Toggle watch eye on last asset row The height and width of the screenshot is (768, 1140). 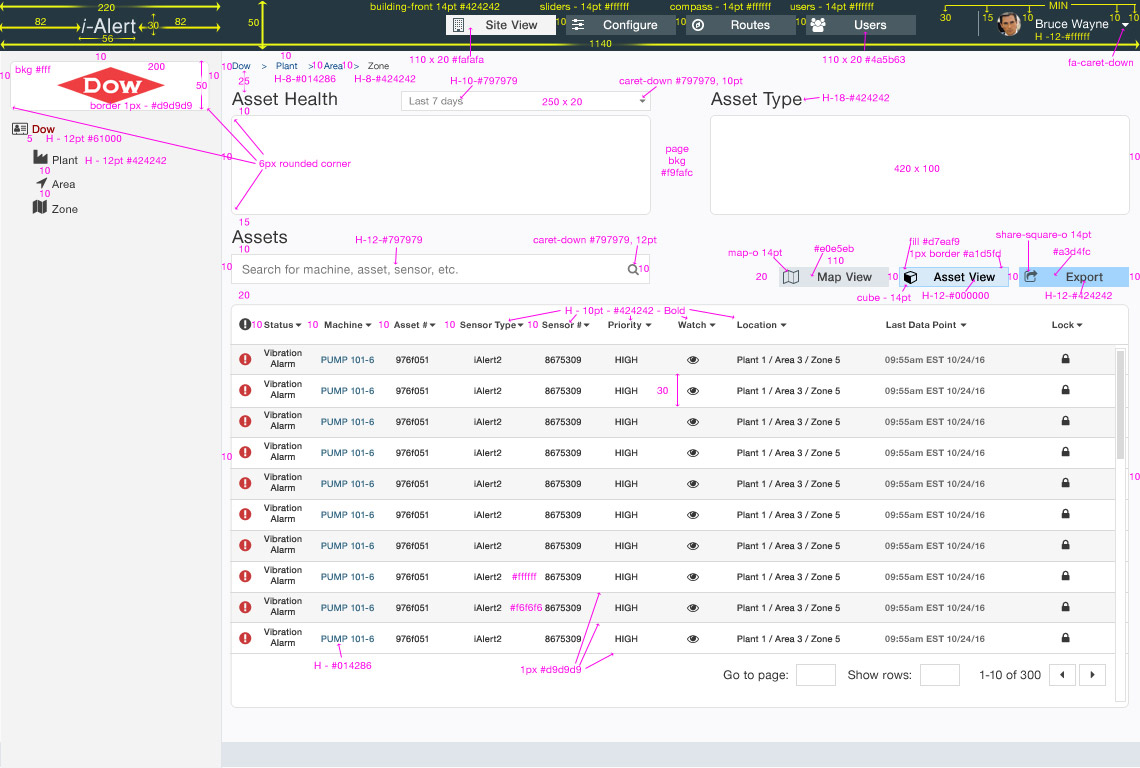pyautogui.click(x=692, y=639)
